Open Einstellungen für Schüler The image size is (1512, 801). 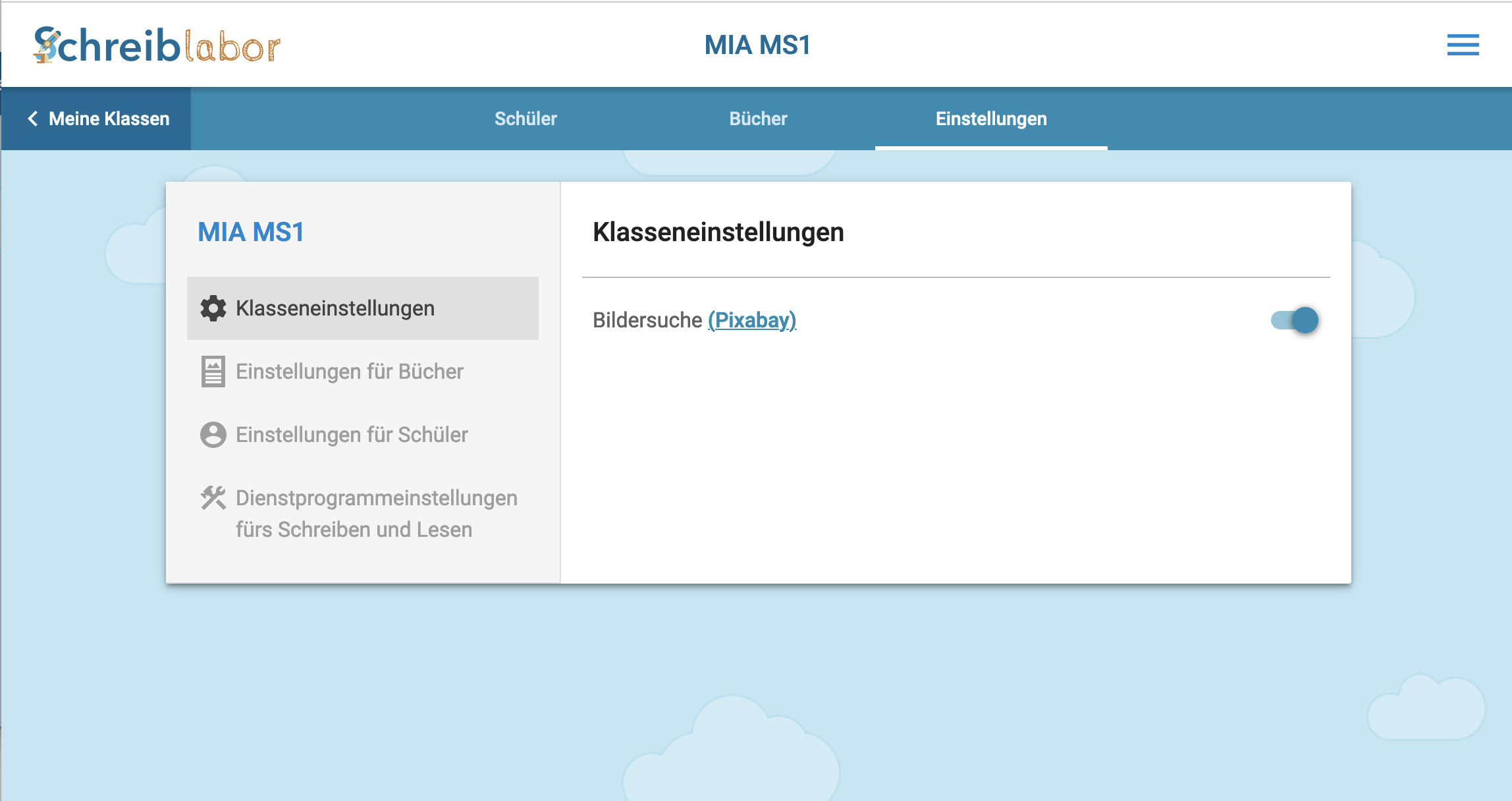(352, 435)
